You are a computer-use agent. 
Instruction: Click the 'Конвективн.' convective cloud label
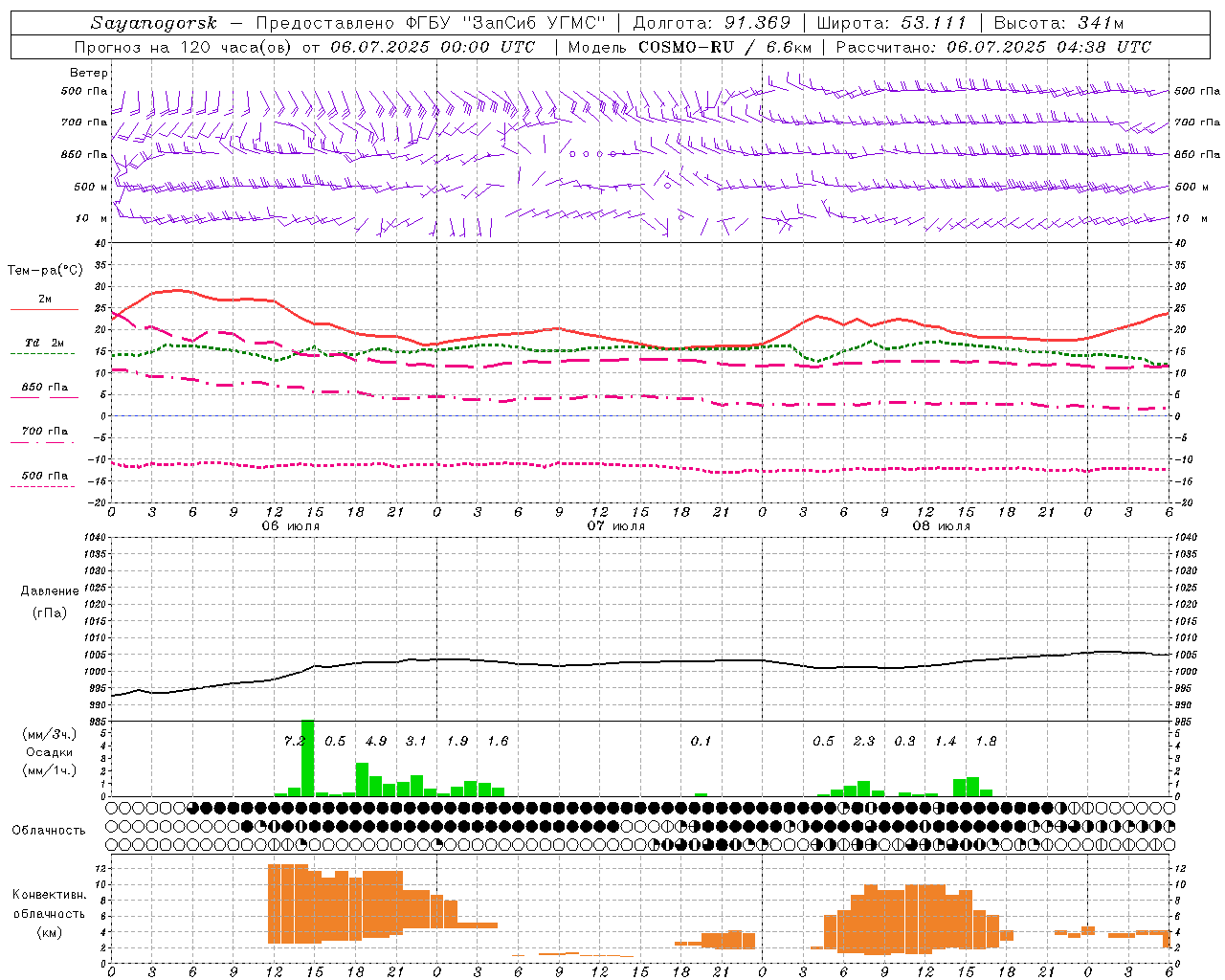pyautogui.click(x=50, y=895)
